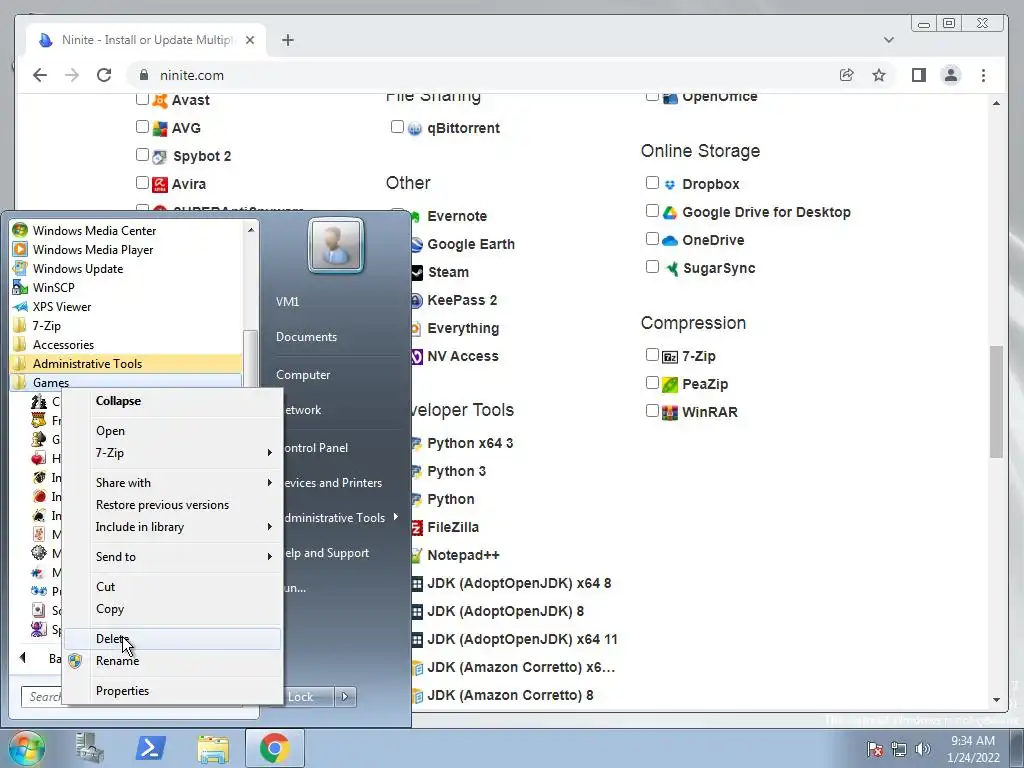
Task: Click the Action Center flag icon
Action: click(875, 749)
